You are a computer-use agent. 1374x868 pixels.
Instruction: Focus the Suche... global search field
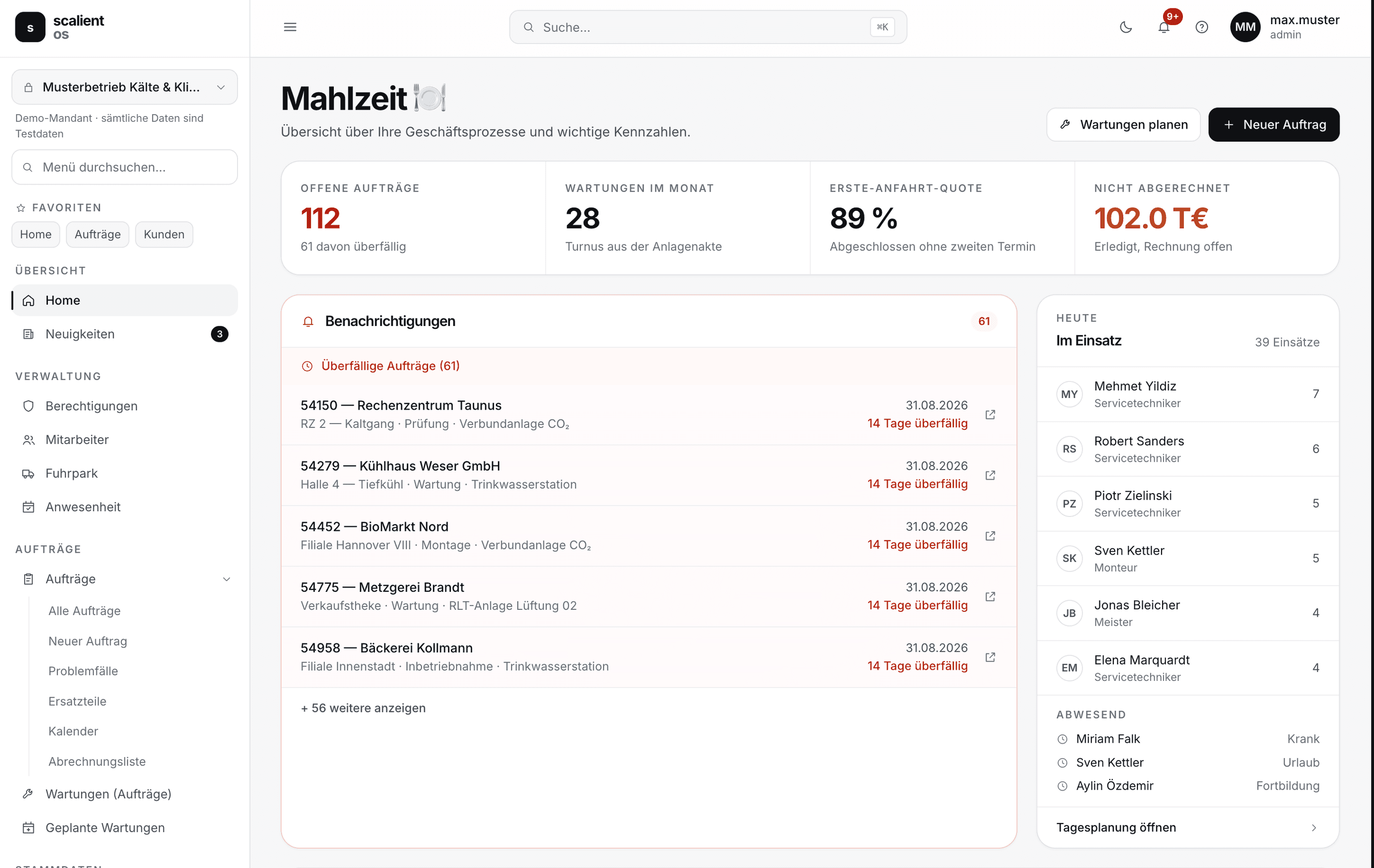tap(707, 27)
